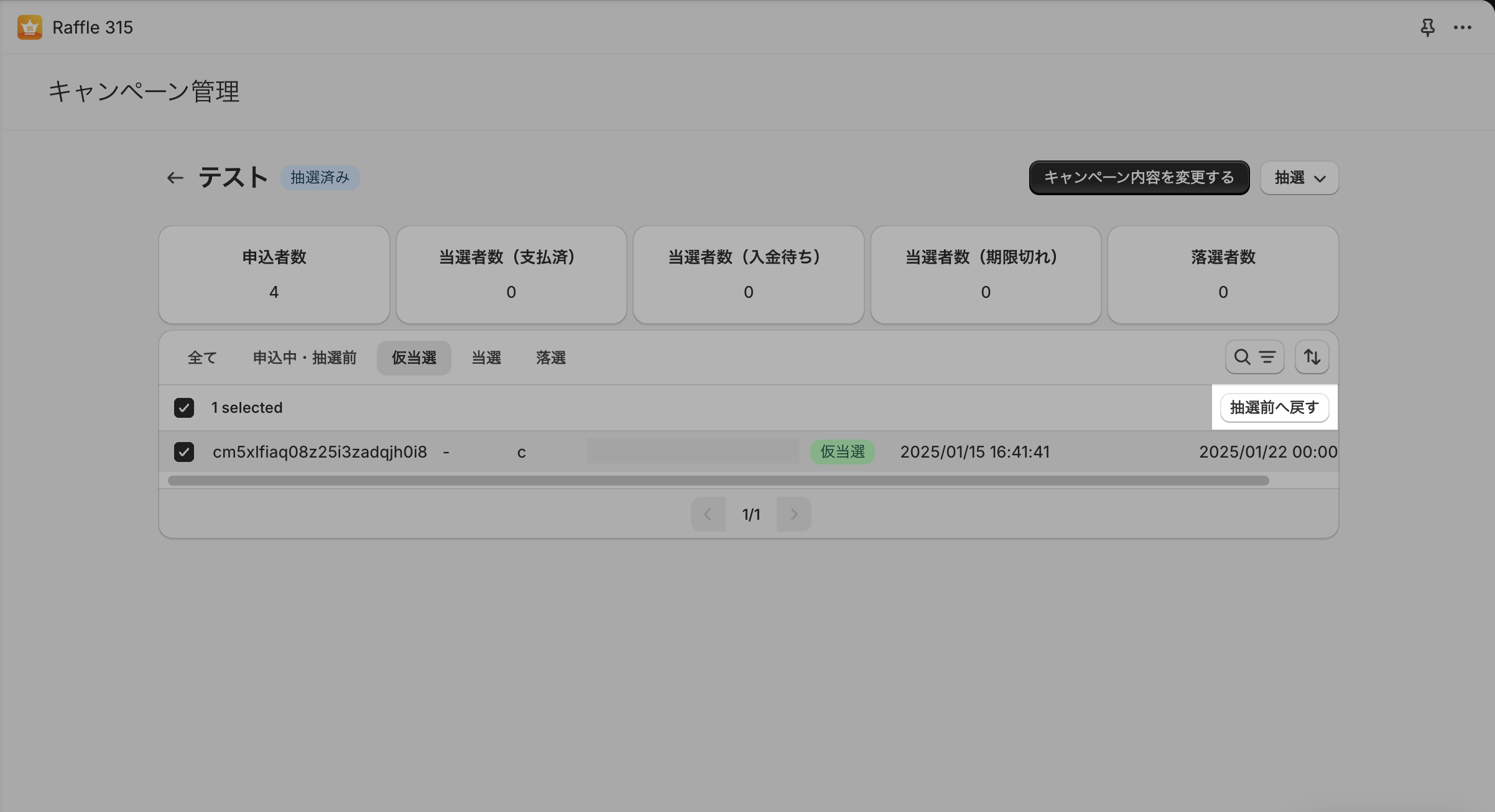Click the table's horizontal scrollbar
This screenshot has width=1495, height=812.
(718, 481)
